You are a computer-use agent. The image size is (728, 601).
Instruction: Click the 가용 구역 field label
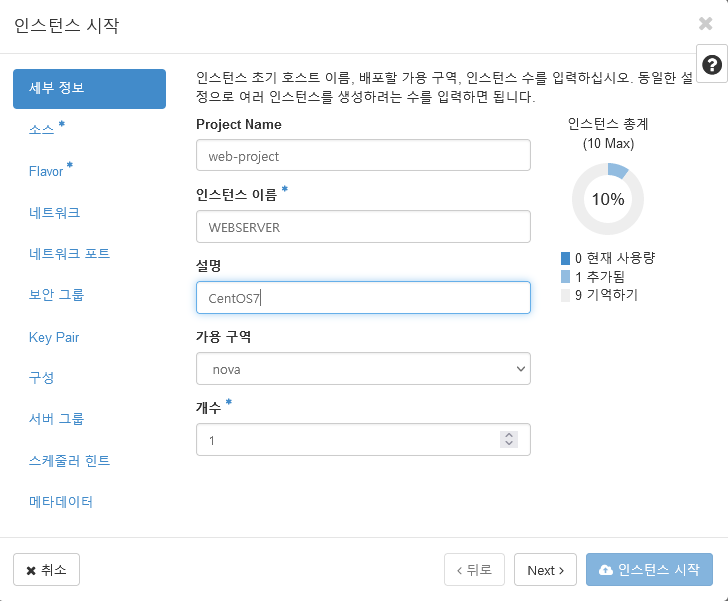point(223,337)
